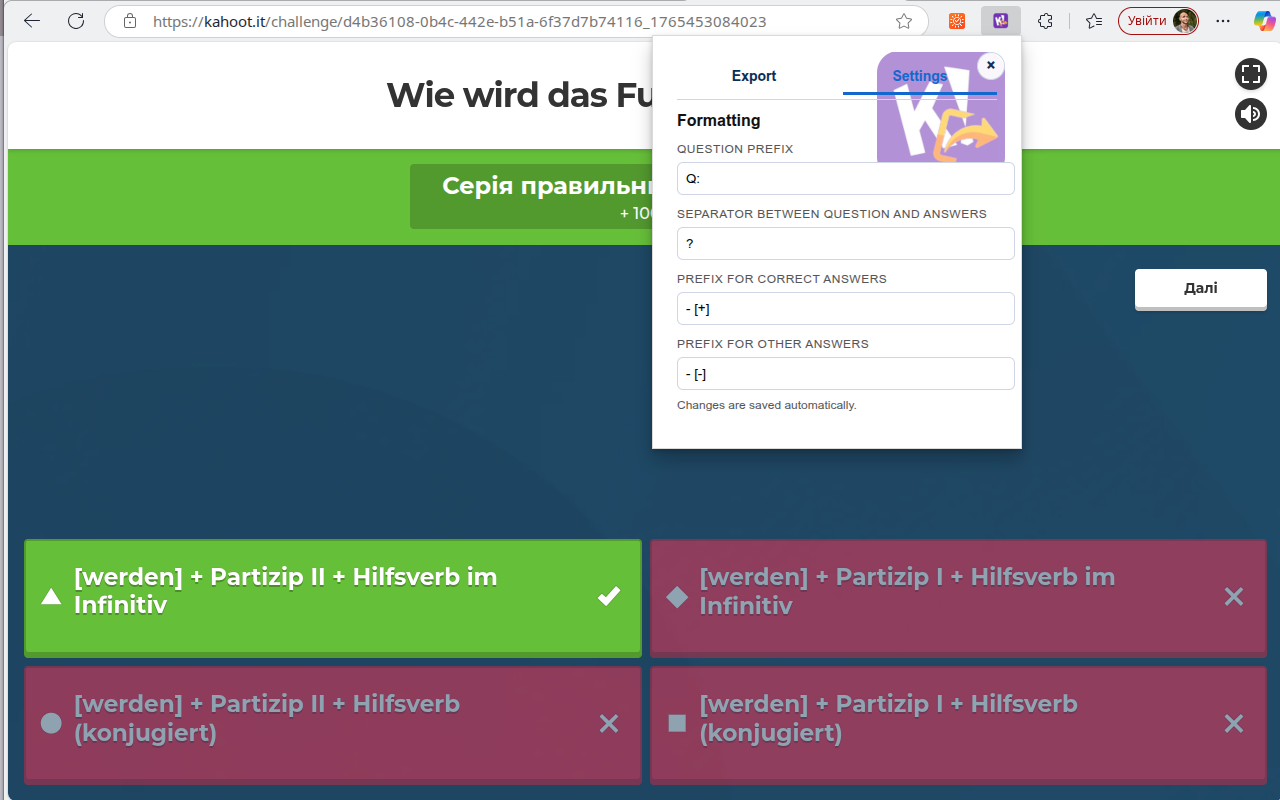Edit the separator between question and answers field
This screenshot has width=1280, height=800.
[846, 244]
